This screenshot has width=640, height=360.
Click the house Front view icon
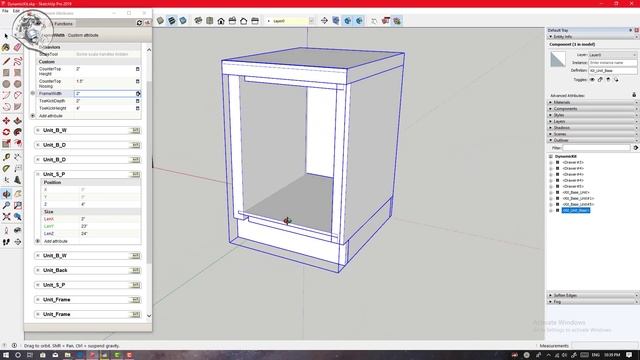[x=221, y=21]
